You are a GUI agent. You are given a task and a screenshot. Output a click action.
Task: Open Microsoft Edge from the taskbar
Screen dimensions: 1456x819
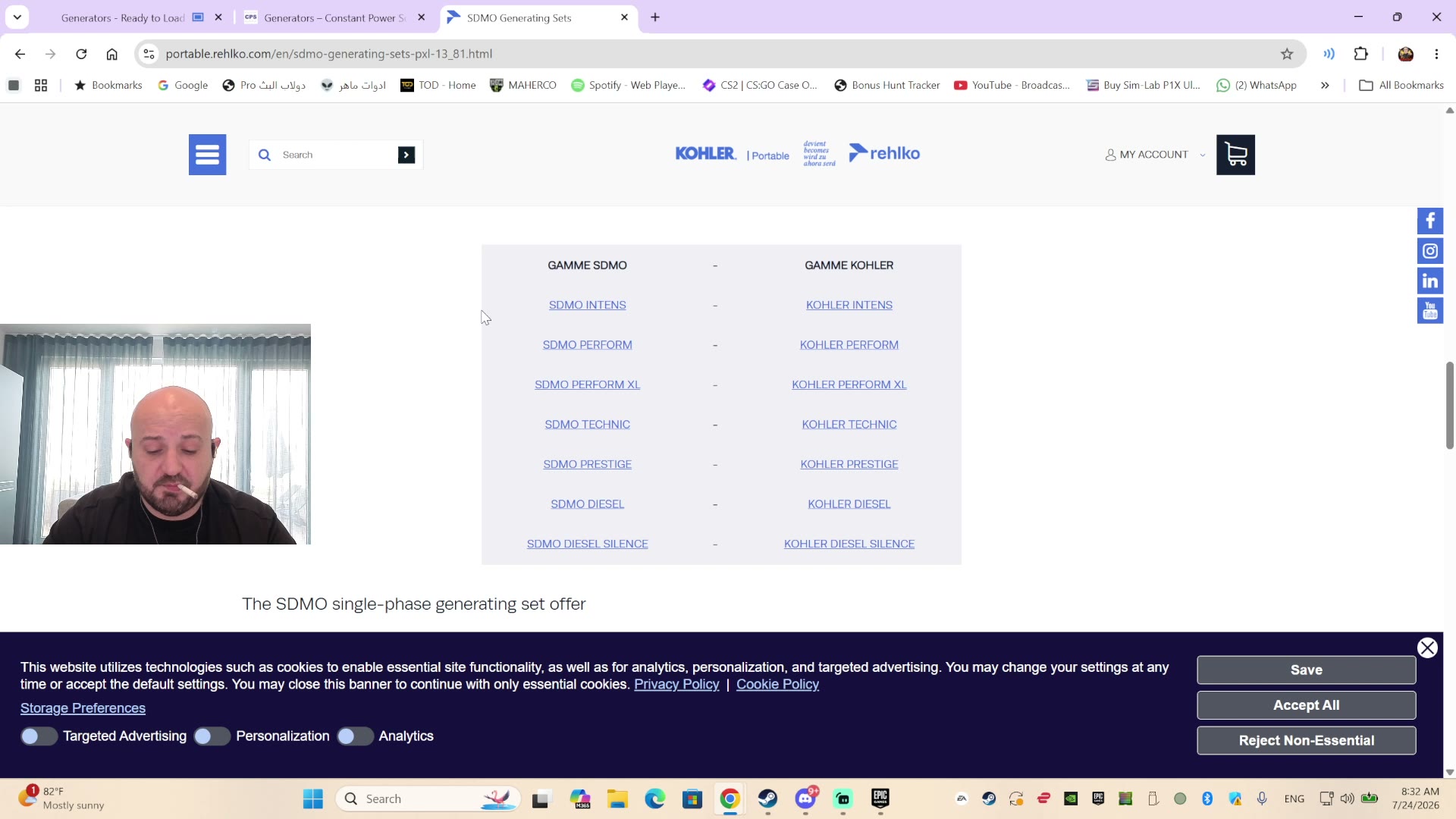click(x=655, y=799)
